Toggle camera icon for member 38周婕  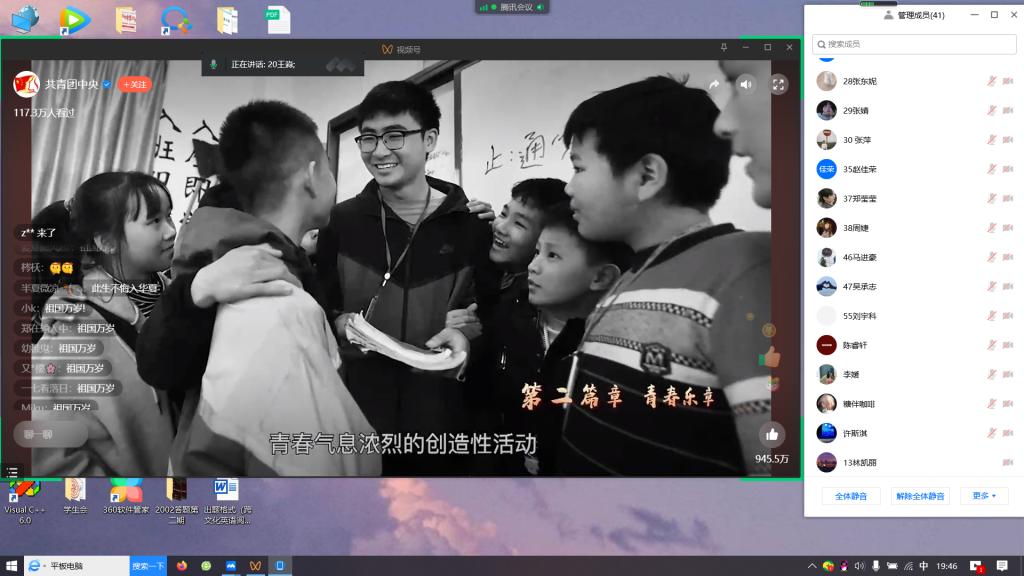point(1007,228)
